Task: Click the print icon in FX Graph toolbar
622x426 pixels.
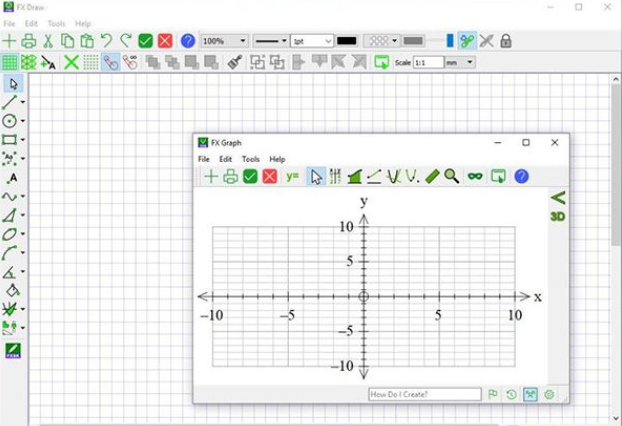Action: pyautogui.click(x=230, y=176)
